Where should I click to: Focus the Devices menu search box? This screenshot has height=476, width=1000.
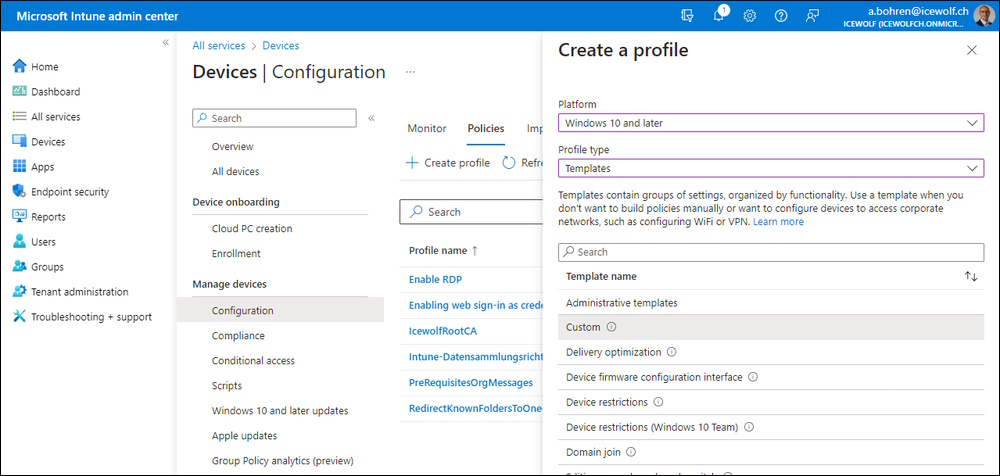[274, 118]
